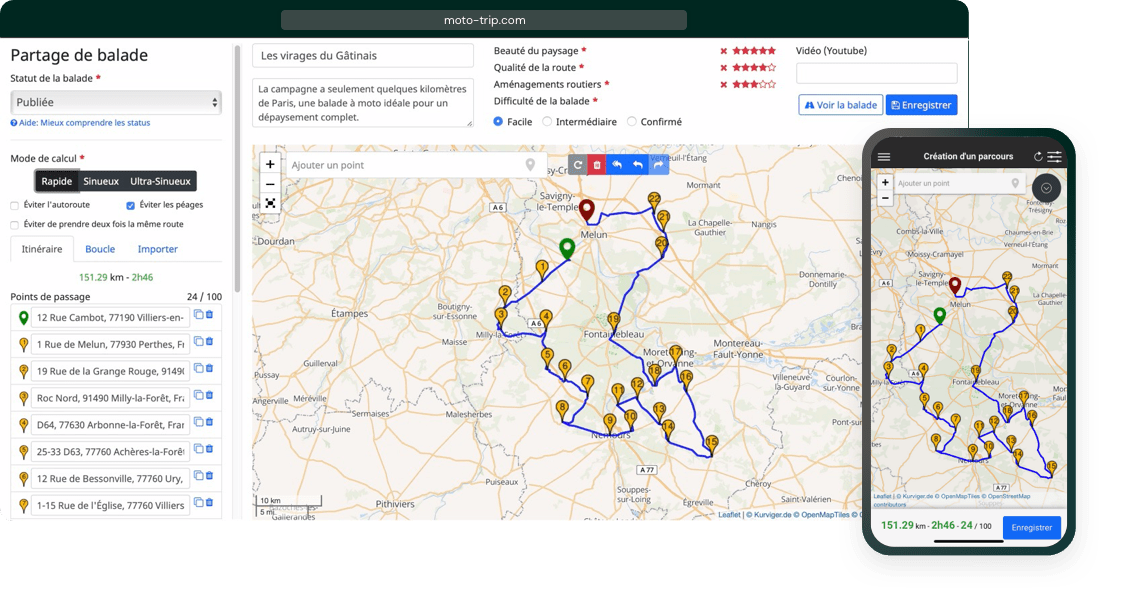Click the Voir la balade button
This screenshot has width=1123, height=602.
[839, 105]
